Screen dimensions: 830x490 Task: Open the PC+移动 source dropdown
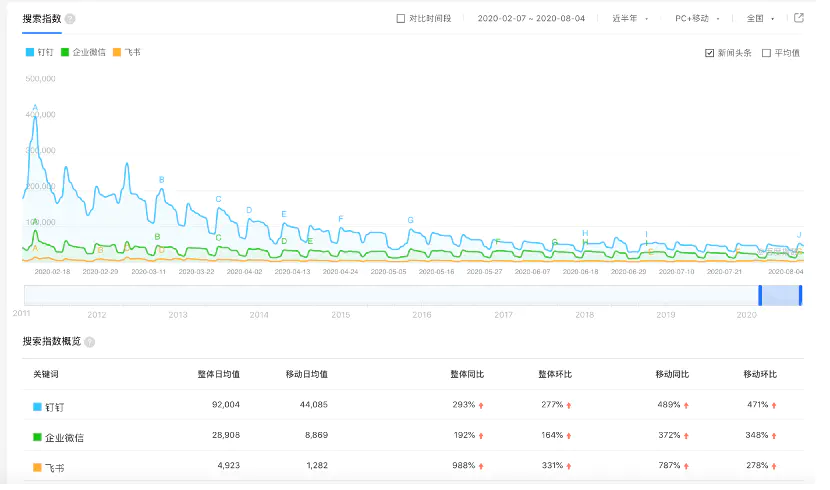[x=697, y=19]
